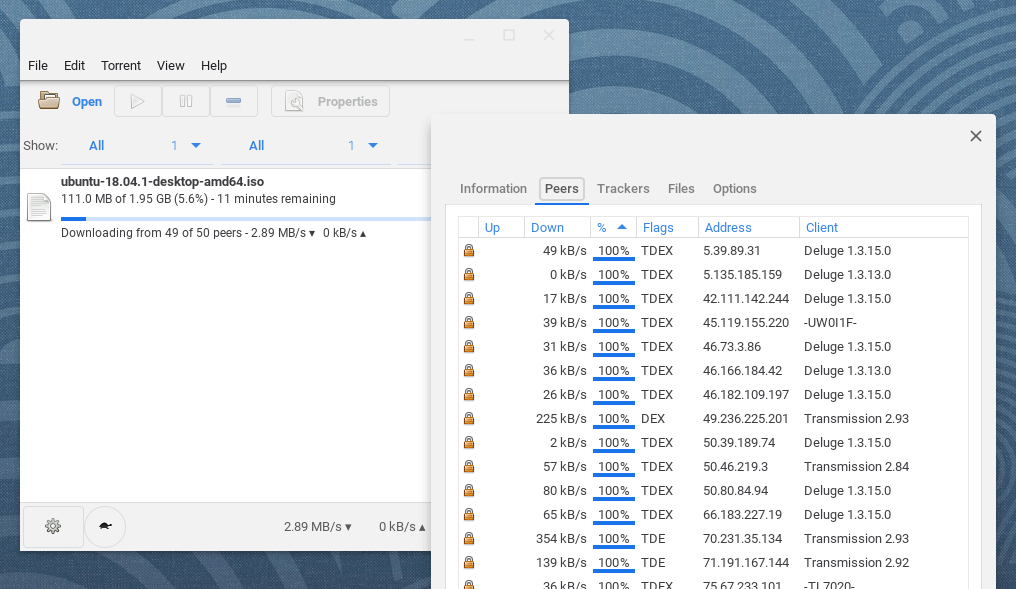This screenshot has width=1016, height=589.
Task: Click the lock icon for peer 5.39.89.31
Action: pyautogui.click(x=468, y=251)
